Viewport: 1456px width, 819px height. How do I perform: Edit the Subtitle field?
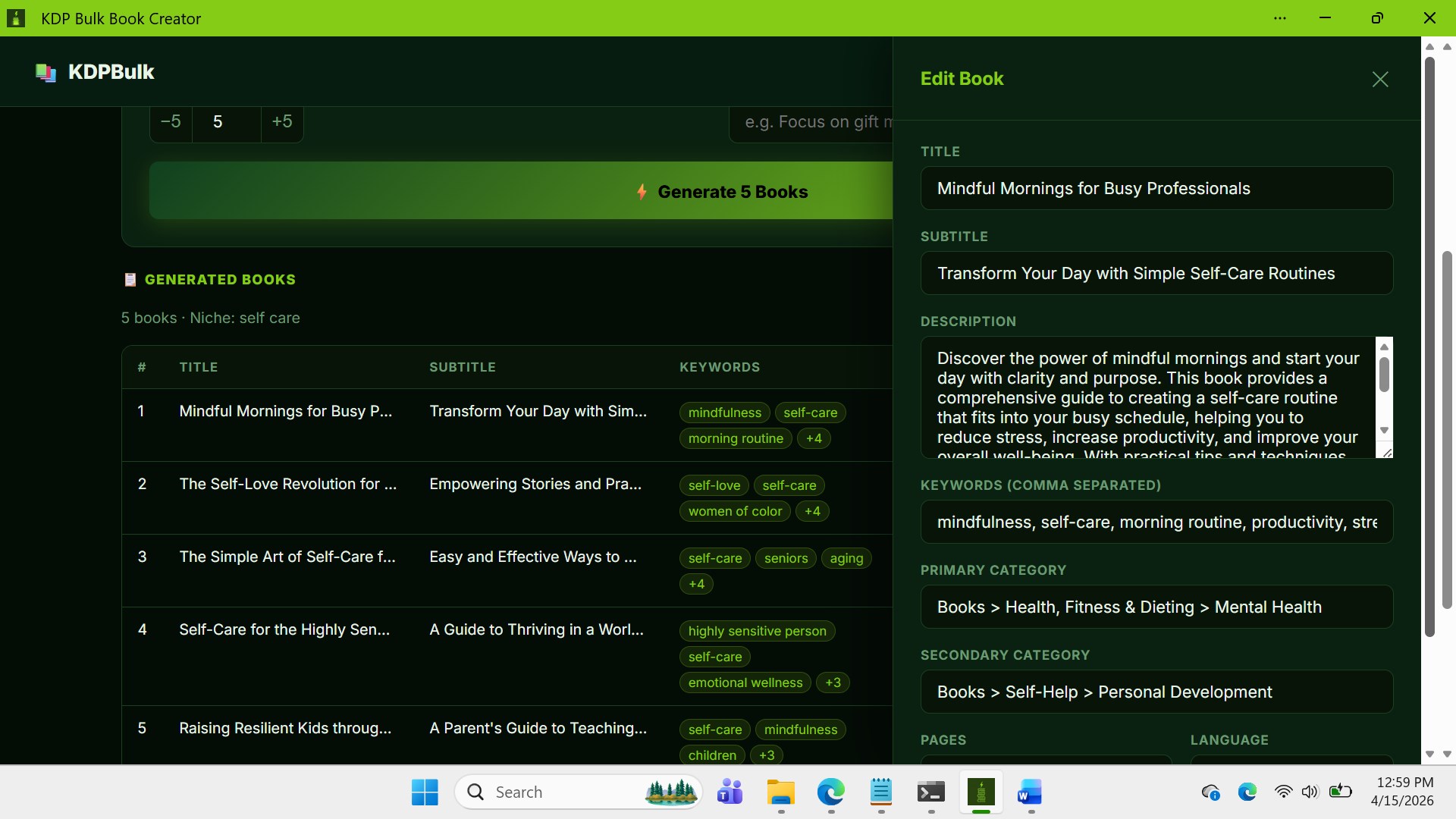click(x=1156, y=273)
